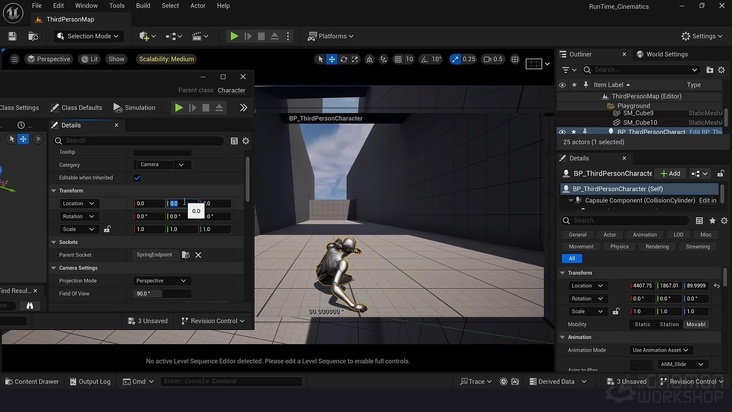
Task: Filter details by General category
Action: (577, 235)
